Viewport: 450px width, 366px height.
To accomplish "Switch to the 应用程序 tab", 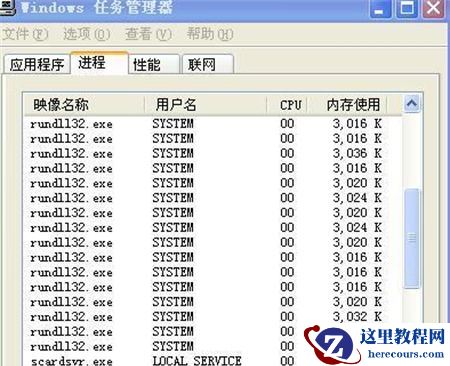I will (37, 64).
